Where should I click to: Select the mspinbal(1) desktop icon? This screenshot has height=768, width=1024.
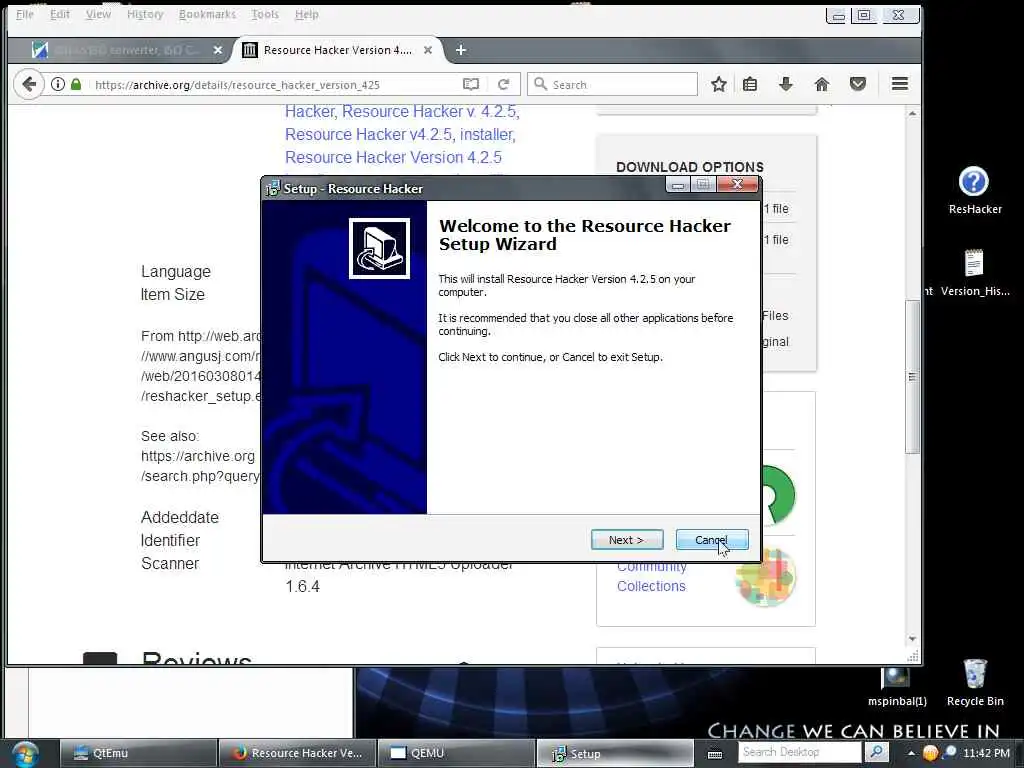coord(897,687)
